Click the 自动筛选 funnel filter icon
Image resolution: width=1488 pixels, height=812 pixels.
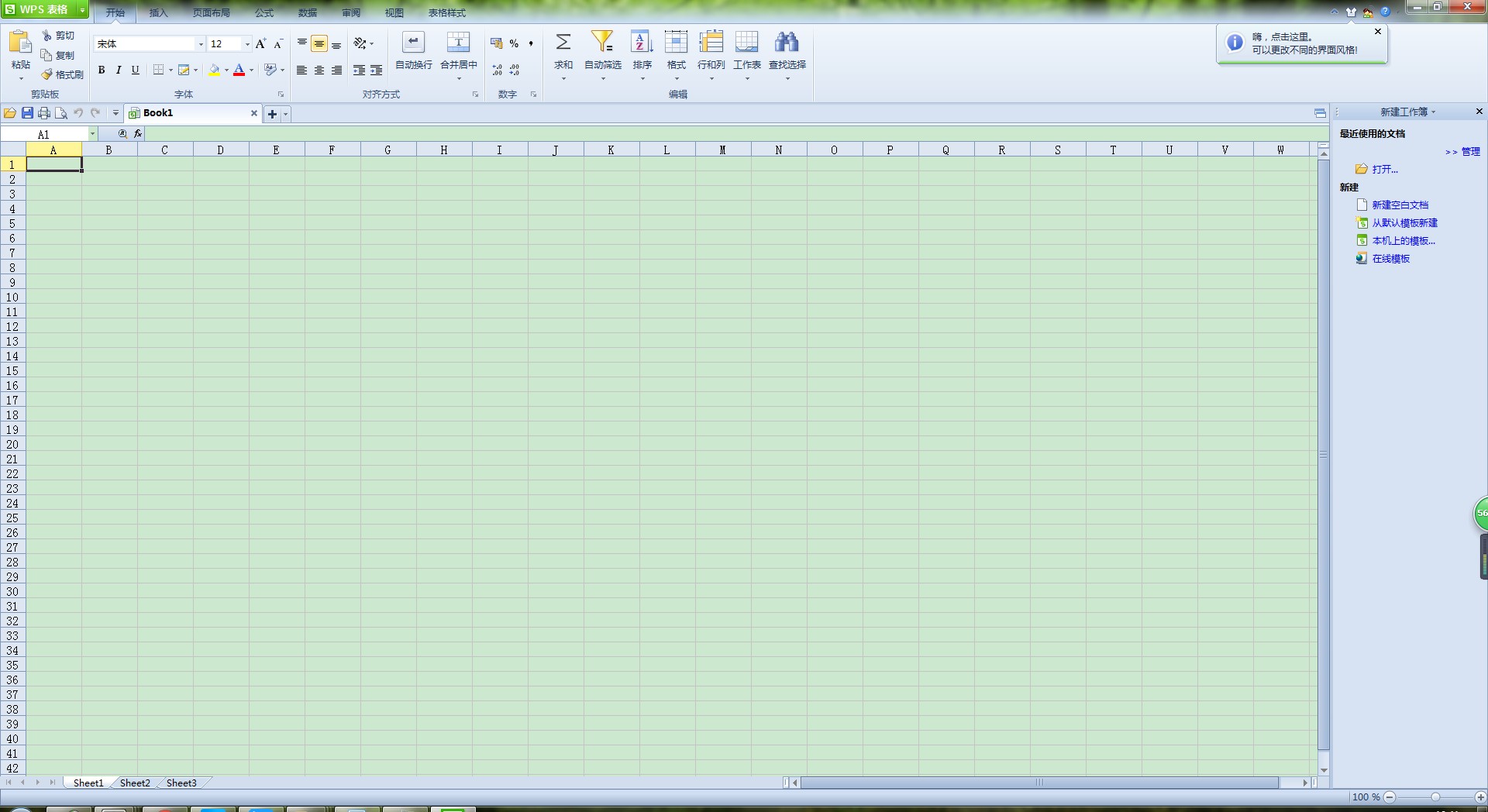click(602, 43)
